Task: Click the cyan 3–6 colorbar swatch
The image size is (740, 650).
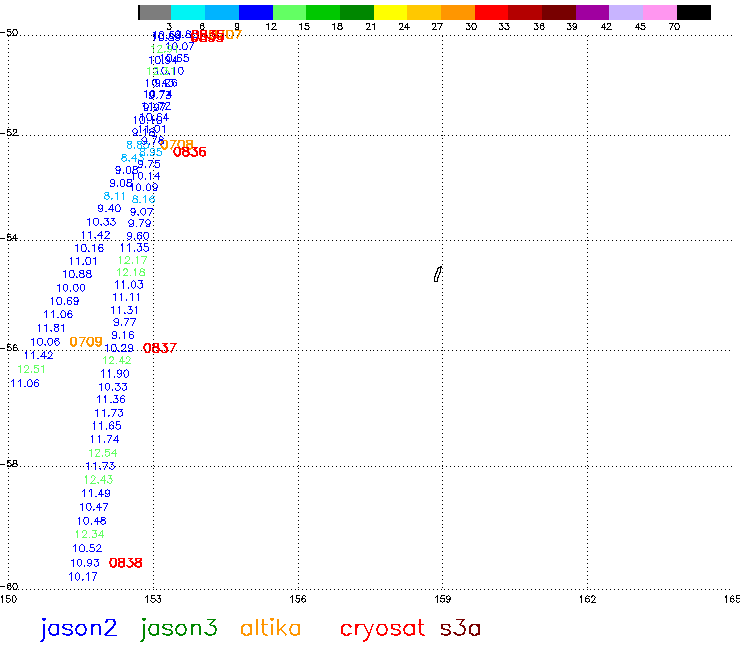Action: [188, 13]
